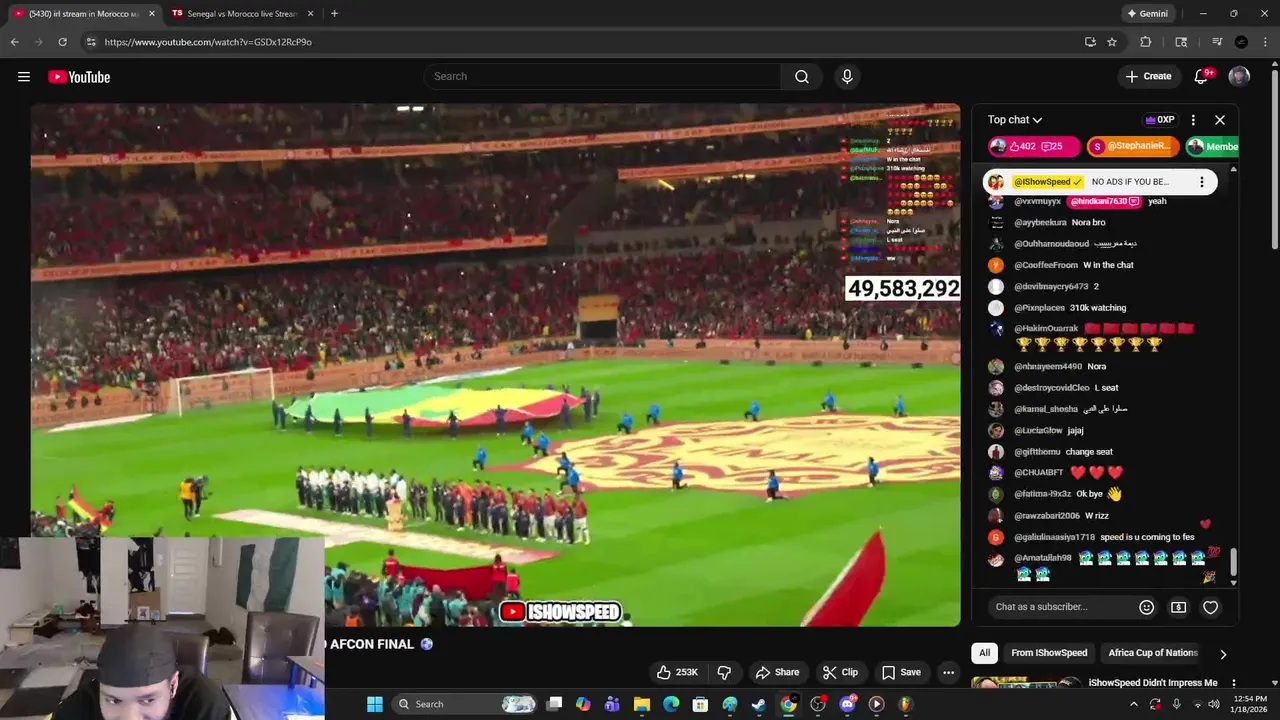Screen dimensions: 1280x720
Task: View site information icon in address bar
Action: pyautogui.click(x=91, y=42)
